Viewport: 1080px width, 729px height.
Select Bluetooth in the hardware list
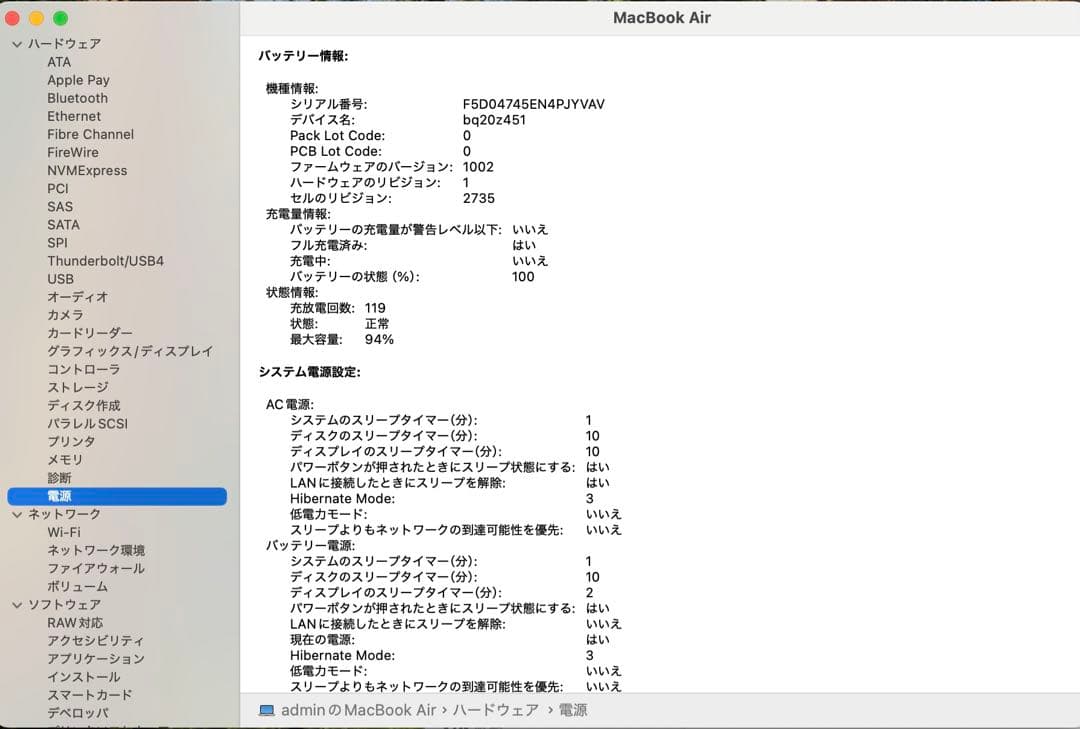[x=77, y=98]
